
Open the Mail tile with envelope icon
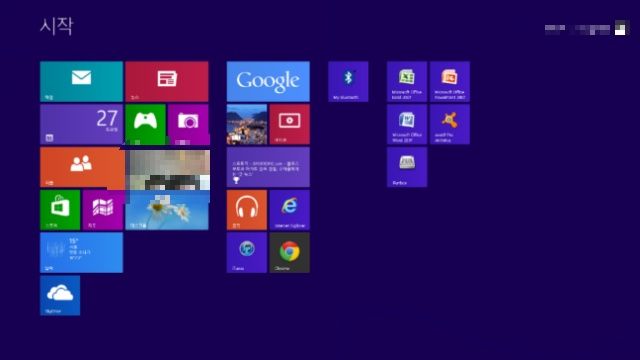pyautogui.click(x=81, y=82)
